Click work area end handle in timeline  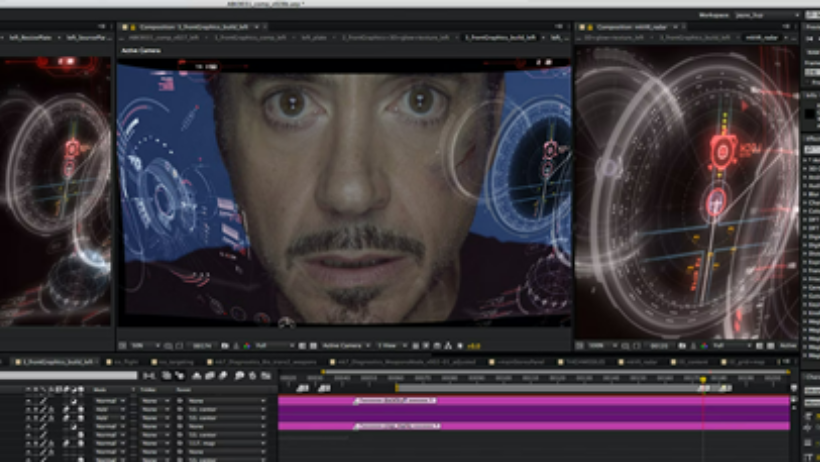click(725, 388)
